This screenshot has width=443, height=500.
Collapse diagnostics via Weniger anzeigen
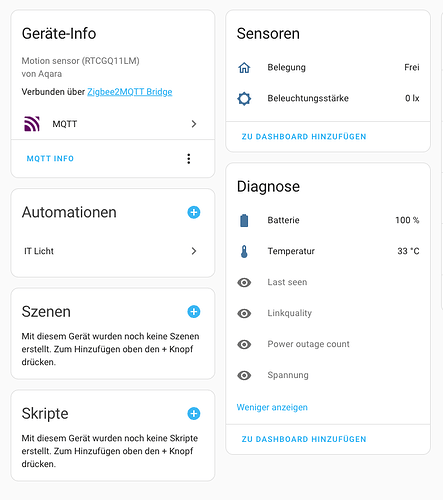272,407
